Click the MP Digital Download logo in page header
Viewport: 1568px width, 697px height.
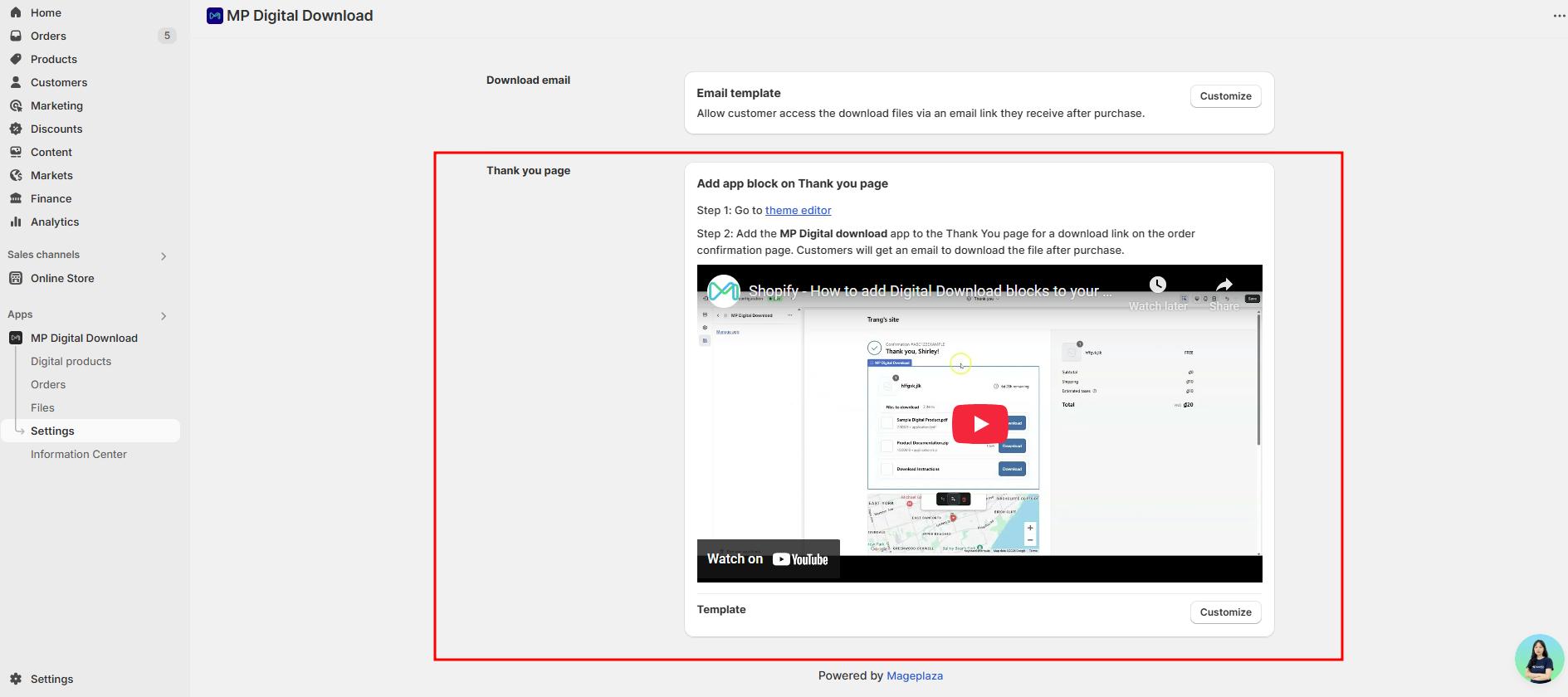click(x=215, y=16)
